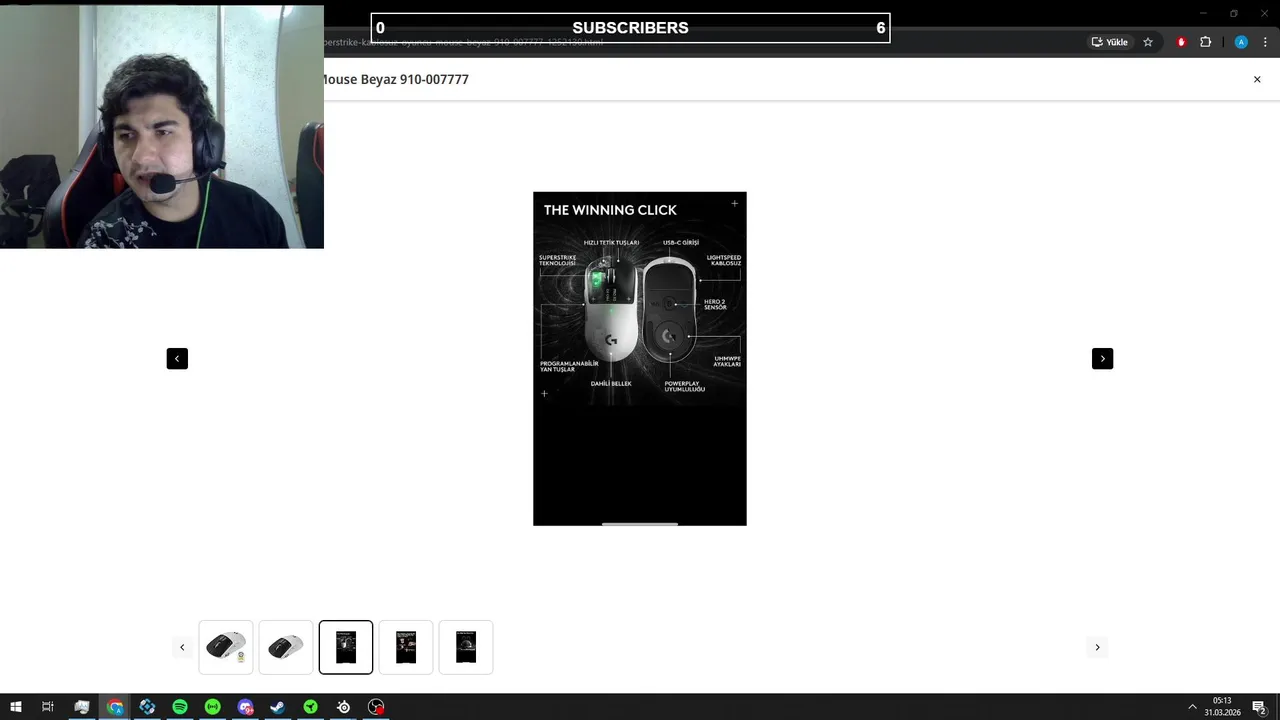Viewport: 1280px width, 720px height.
Task: Advance the thumbnail strip with right chevron
Action: pyautogui.click(x=1097, y=647)
